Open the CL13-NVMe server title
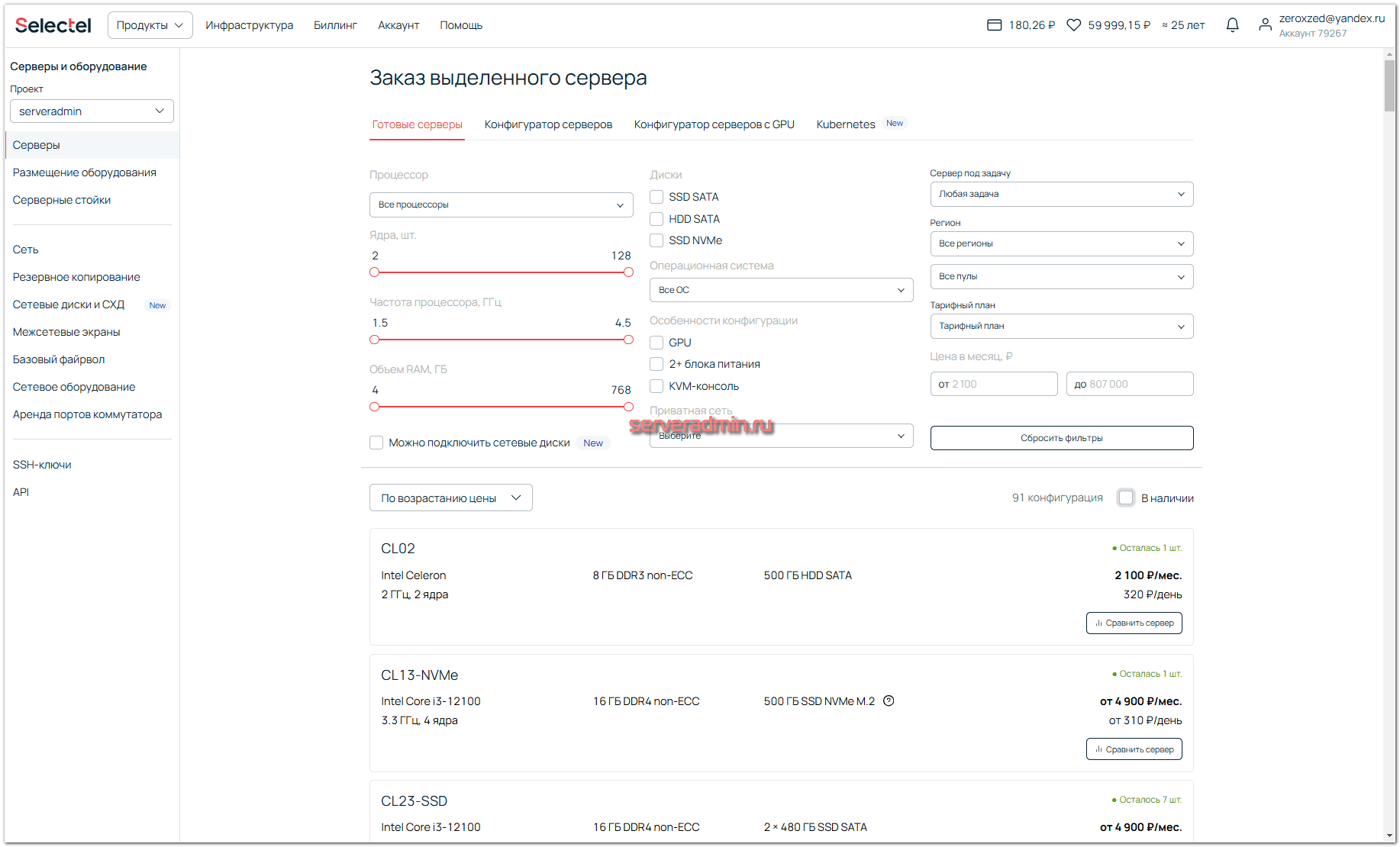The height and width of the screenshot is (847, 1400). tap(419, 675)
